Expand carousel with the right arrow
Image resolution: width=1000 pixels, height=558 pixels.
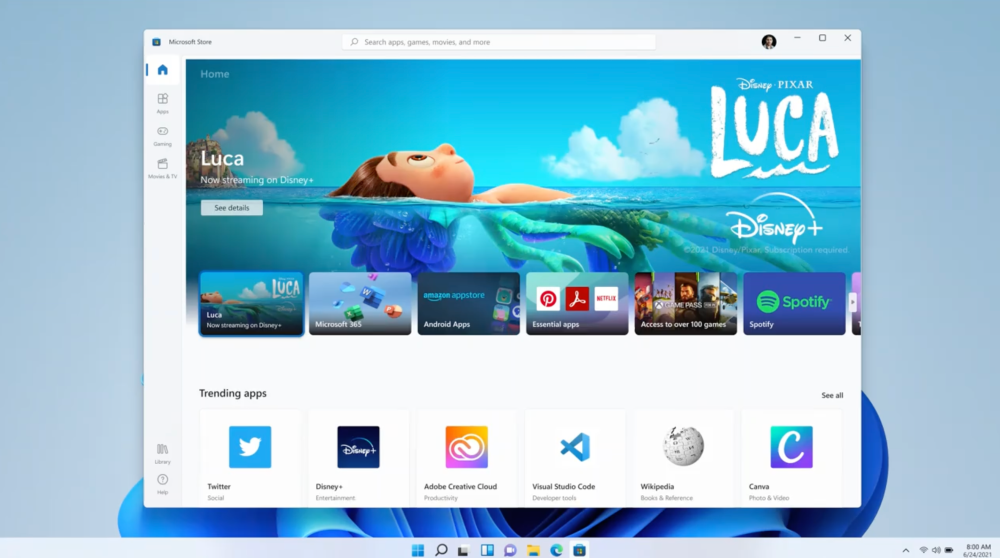(x=853, y=301)
